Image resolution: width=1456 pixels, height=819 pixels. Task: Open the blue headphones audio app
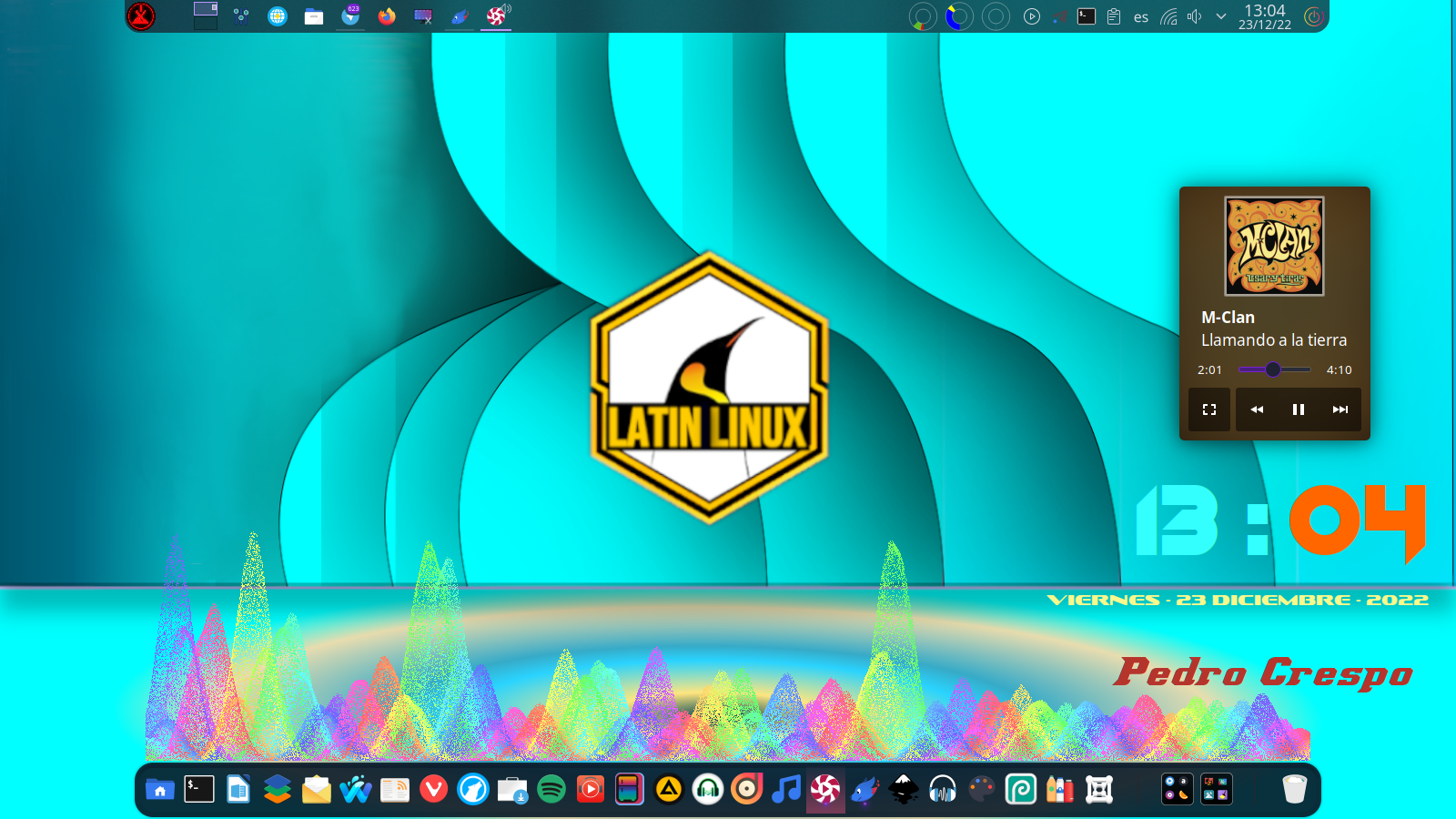point(943,789)
